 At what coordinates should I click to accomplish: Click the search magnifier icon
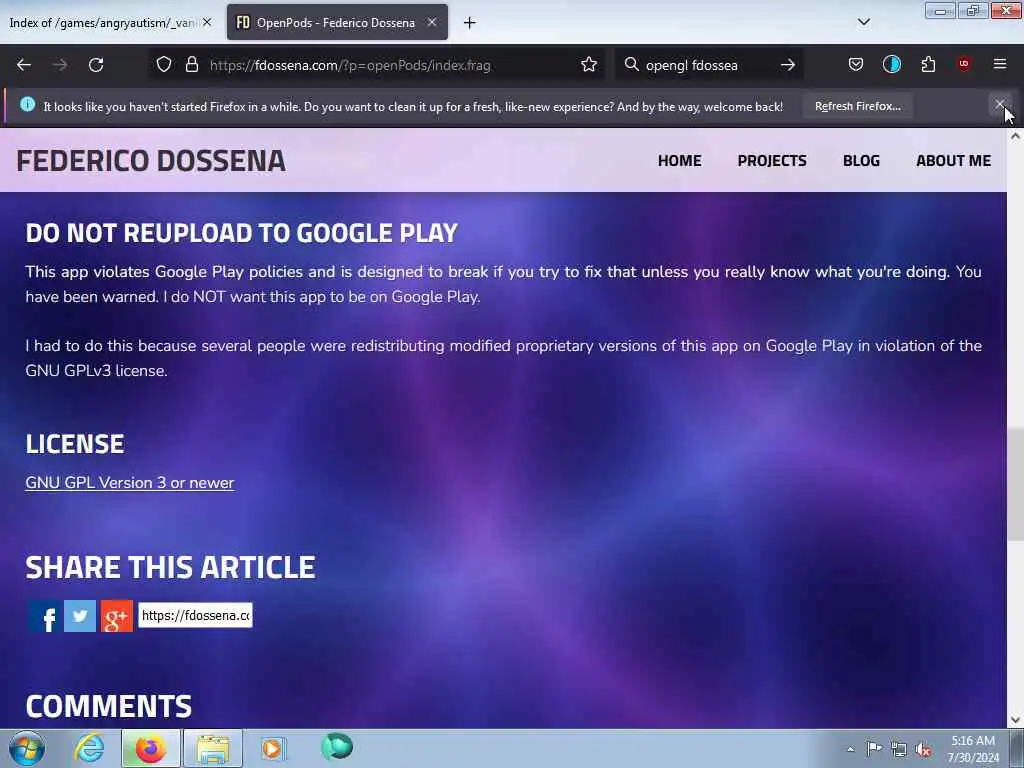tap(631, 65)
